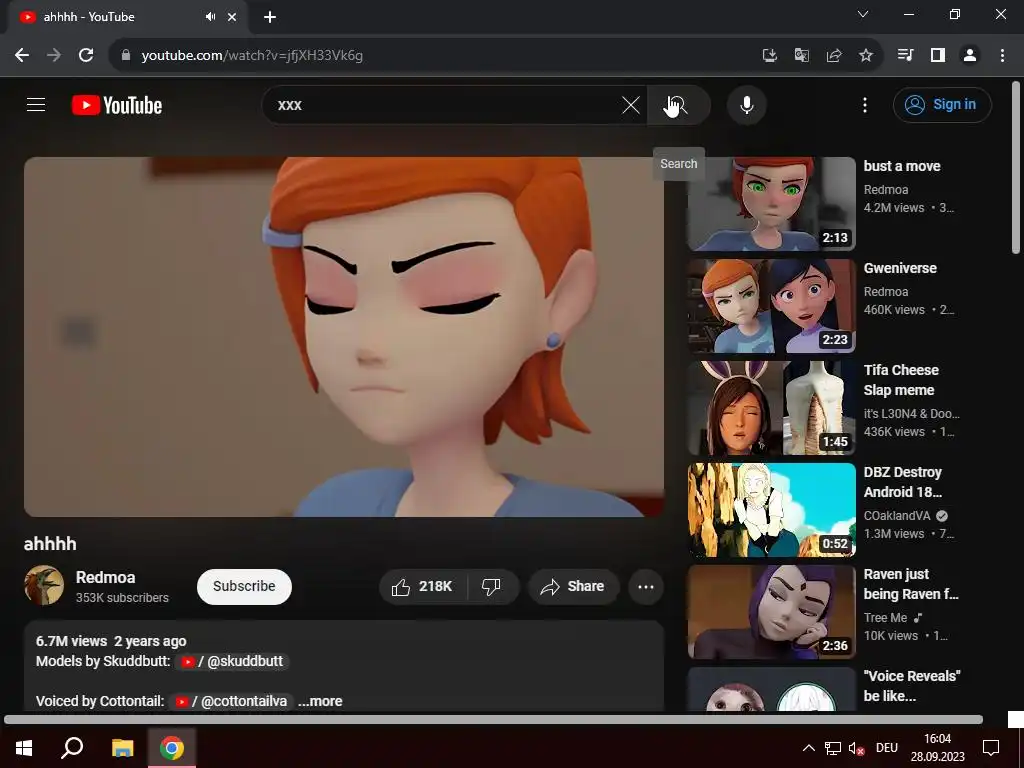The width and height of the screenshot is (1024, 768).
Task: Click the translate page icon
Action: coord(802,56)
